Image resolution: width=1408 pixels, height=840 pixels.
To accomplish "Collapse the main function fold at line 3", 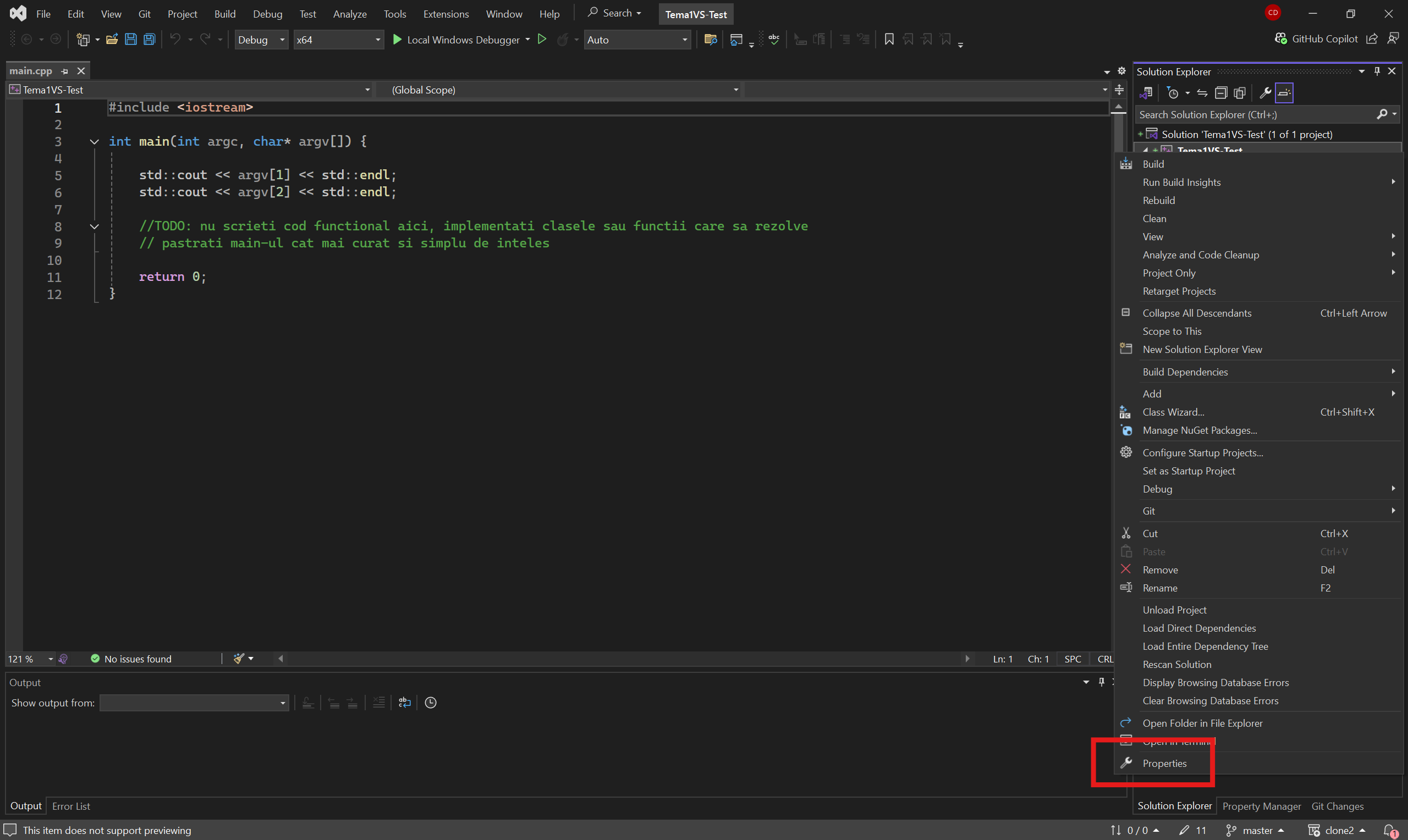I will click(95, 141).
